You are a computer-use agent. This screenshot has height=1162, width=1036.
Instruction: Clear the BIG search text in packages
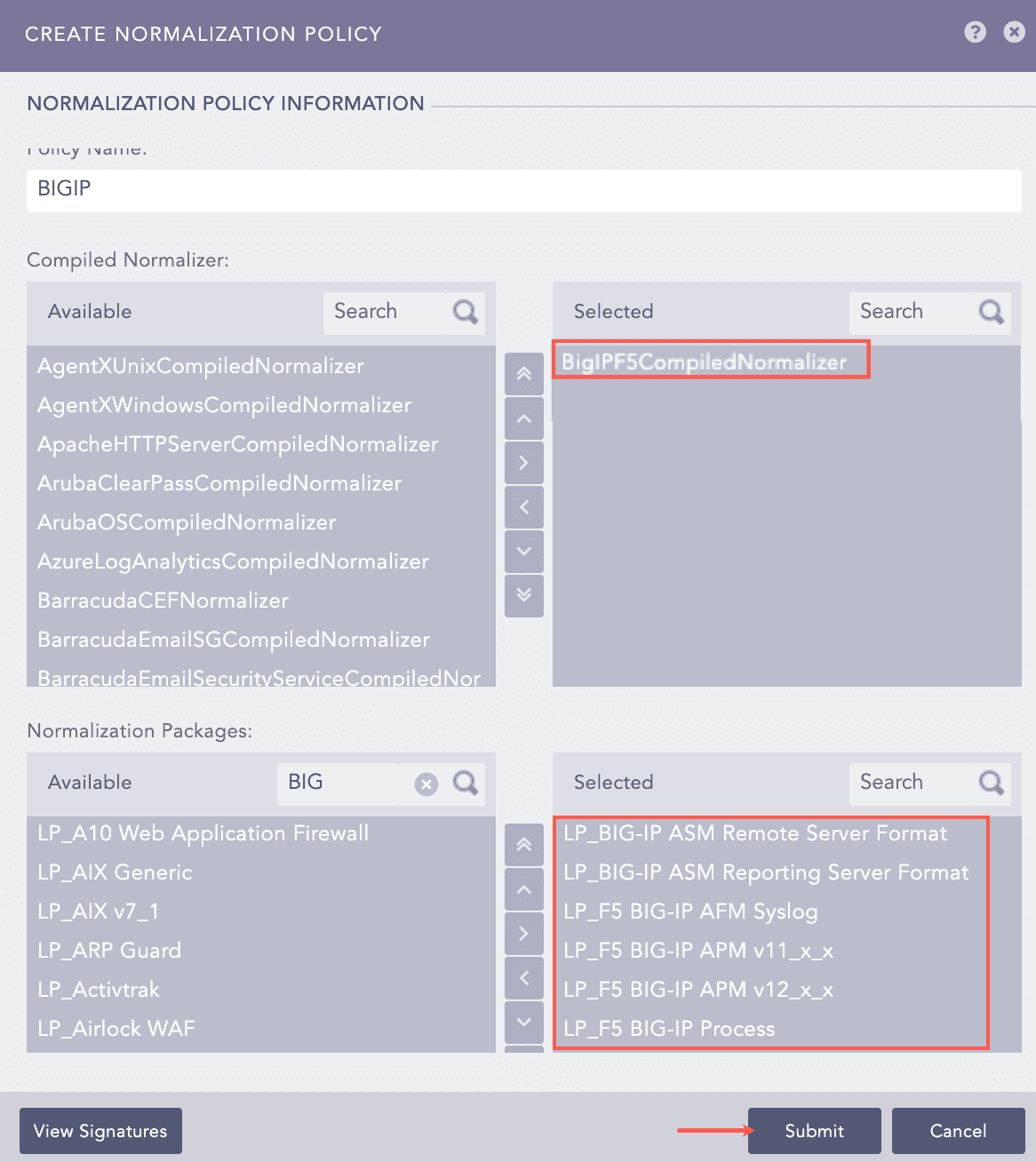click(426, 784)
